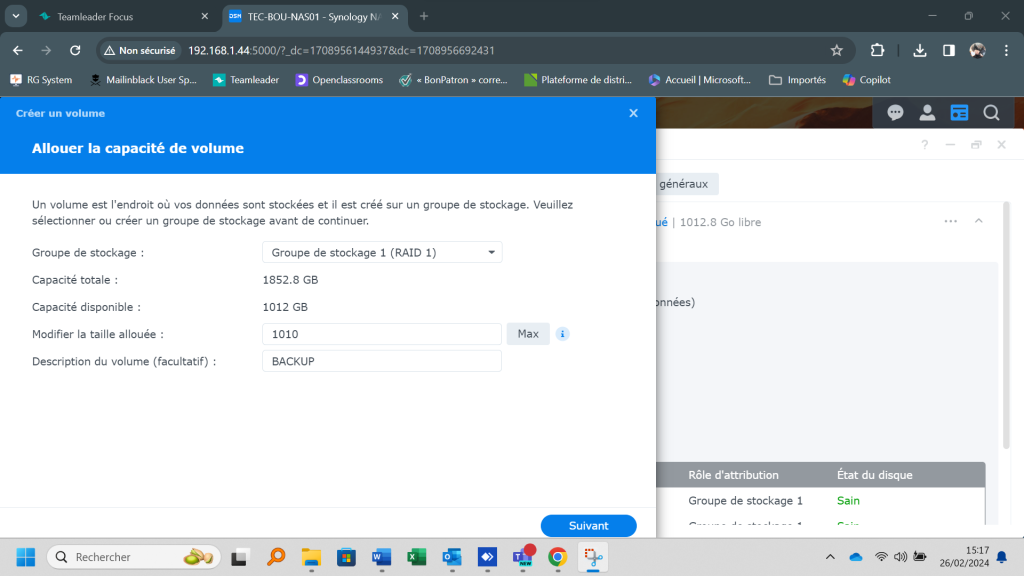The height and width of the screenshot is (576, 1024).
Task: Open help question mark in Storage Manager
Action: (x=924, y=145)
